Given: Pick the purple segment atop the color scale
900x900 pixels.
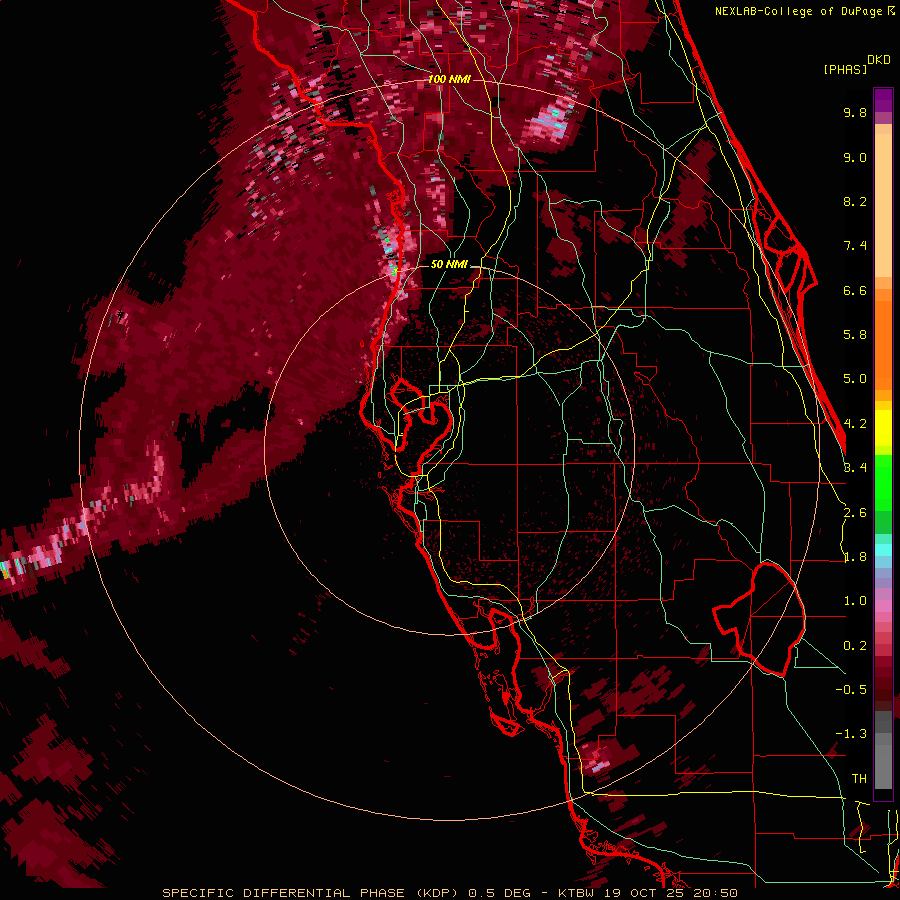Looking at the screenshot, I should point(883,100).
